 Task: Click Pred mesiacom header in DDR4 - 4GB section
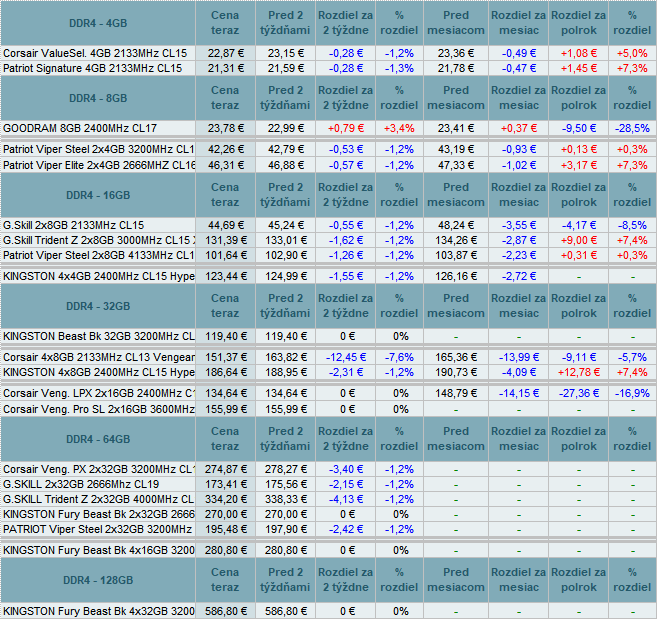click(x=456, y=23)
